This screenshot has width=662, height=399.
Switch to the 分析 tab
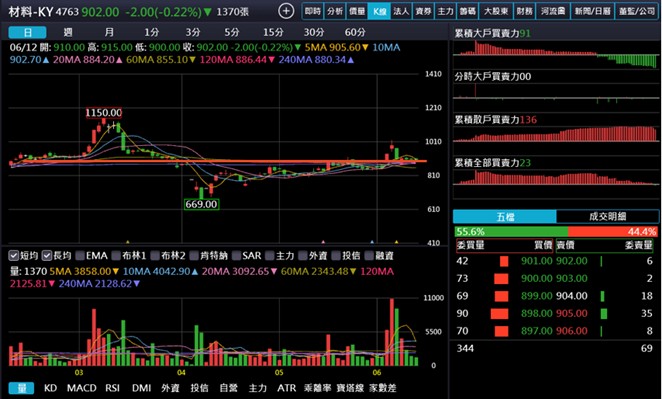[x=335, y=11]
